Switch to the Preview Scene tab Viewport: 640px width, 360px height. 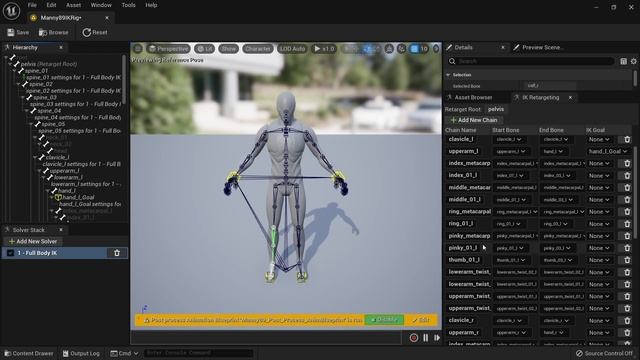[x=539, y=47]
